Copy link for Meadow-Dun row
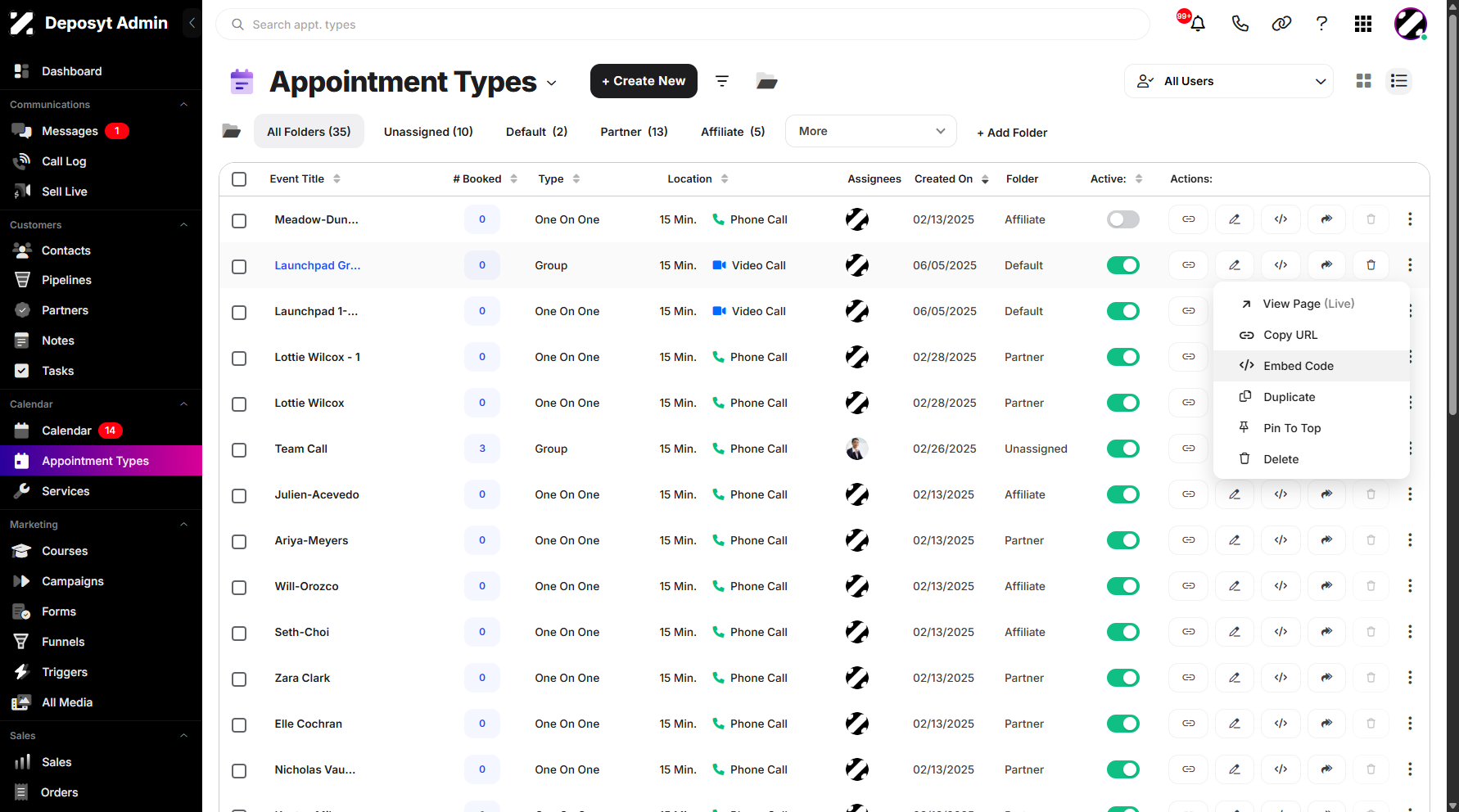Viewport: 1459px width, 812px height. pyautogui.click(x=1188, y=219)
